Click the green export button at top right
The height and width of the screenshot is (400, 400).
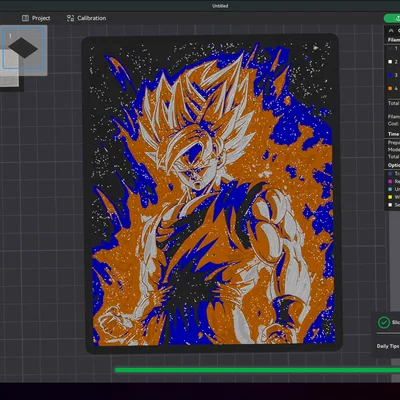(x=393, y=18)
